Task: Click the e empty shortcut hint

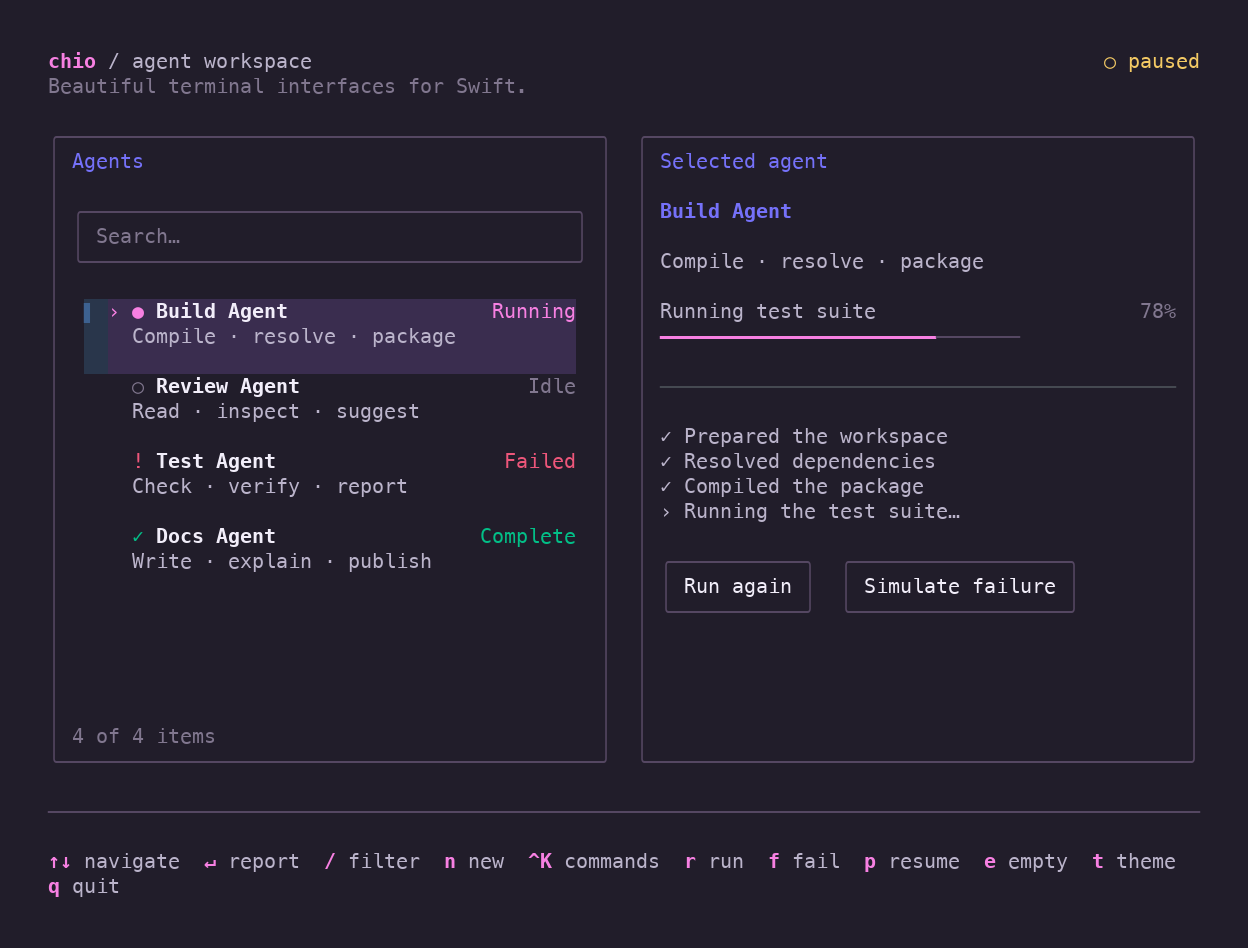Action: [1026, 862]
